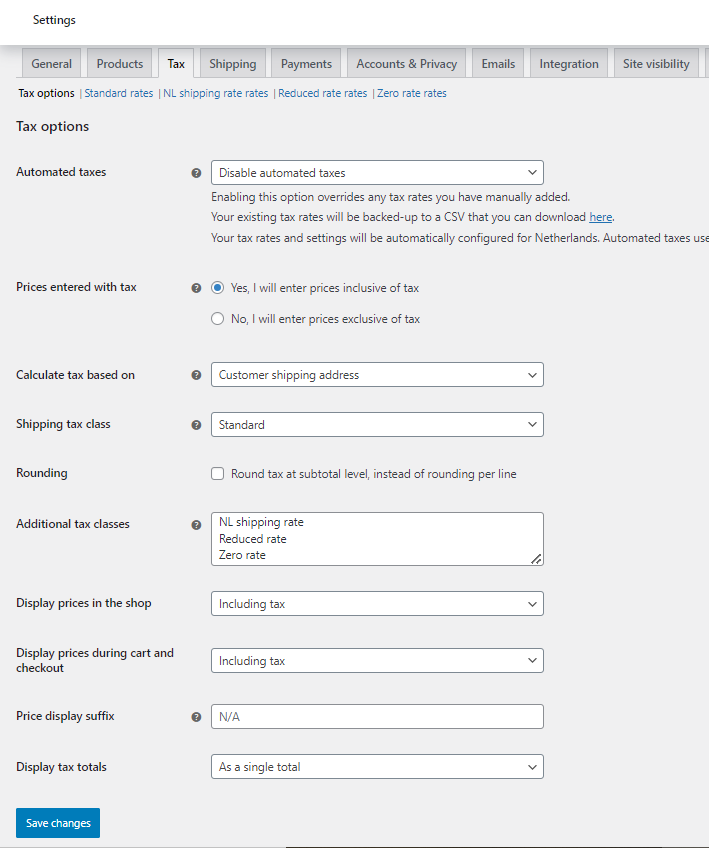Expand the Calculate tax based on dropdown

[x=377, y=375]
